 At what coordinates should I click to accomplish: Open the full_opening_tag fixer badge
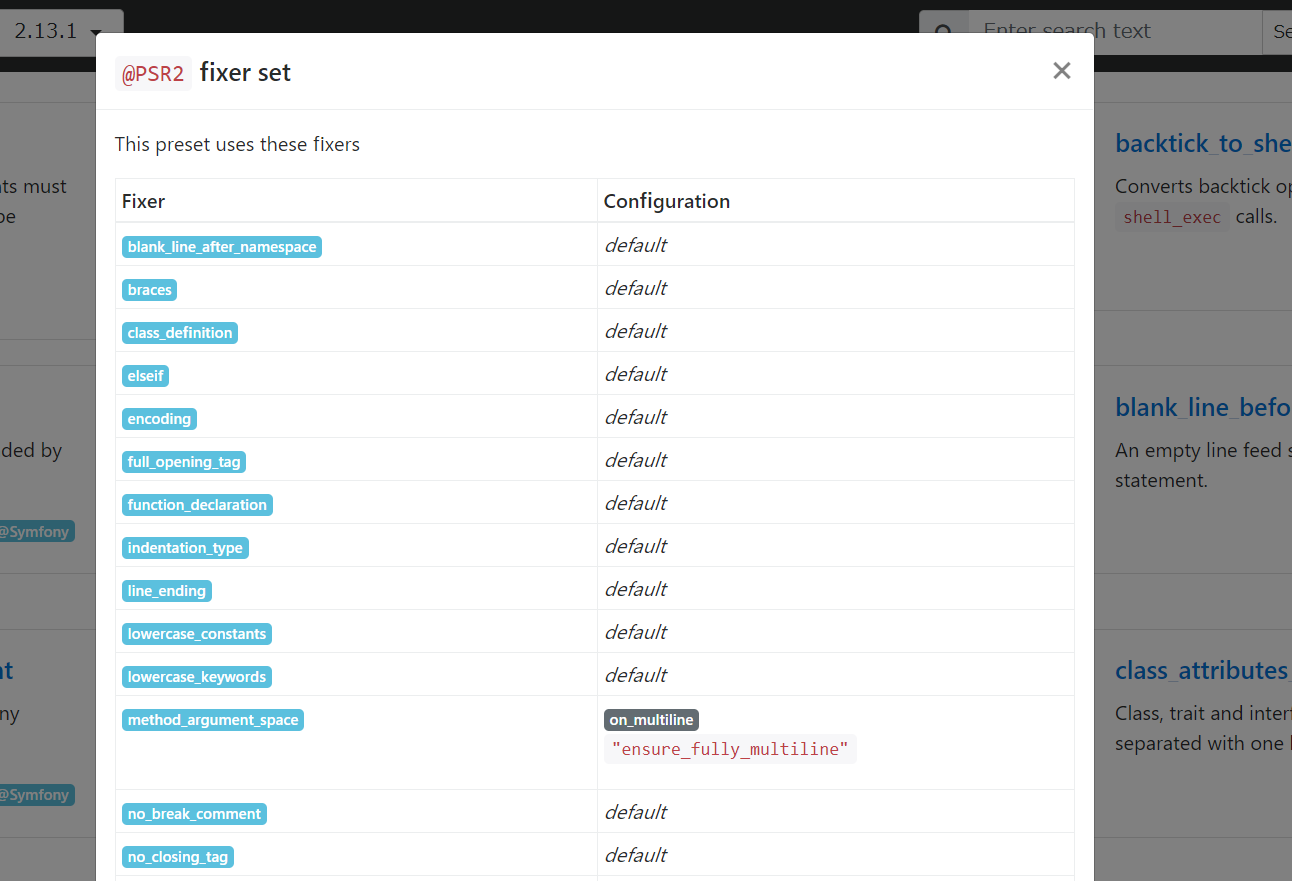tap(184, 462)
